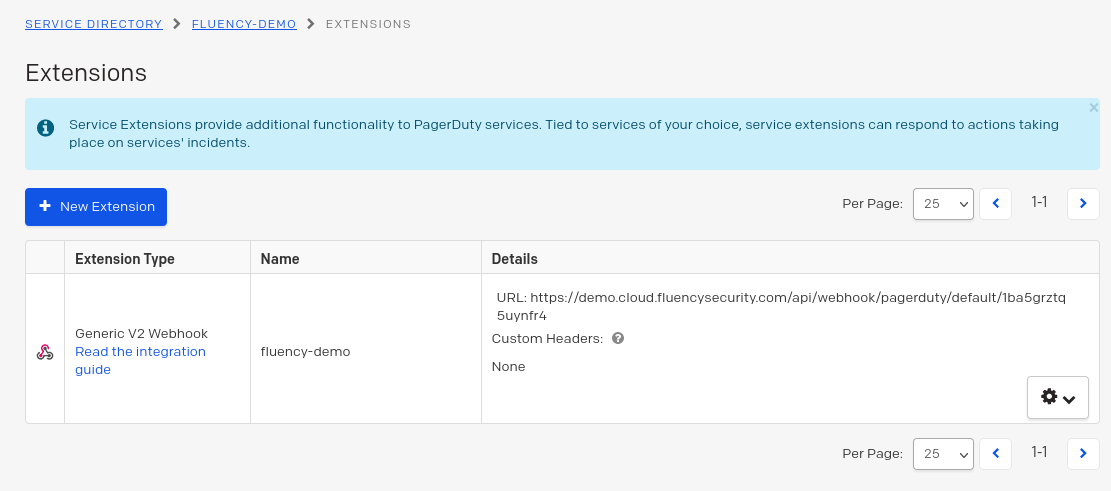Click the bottom 1-1 page range indicator
The width and height of the screenshot is (1111, 491).
(x=1039, y=452)
